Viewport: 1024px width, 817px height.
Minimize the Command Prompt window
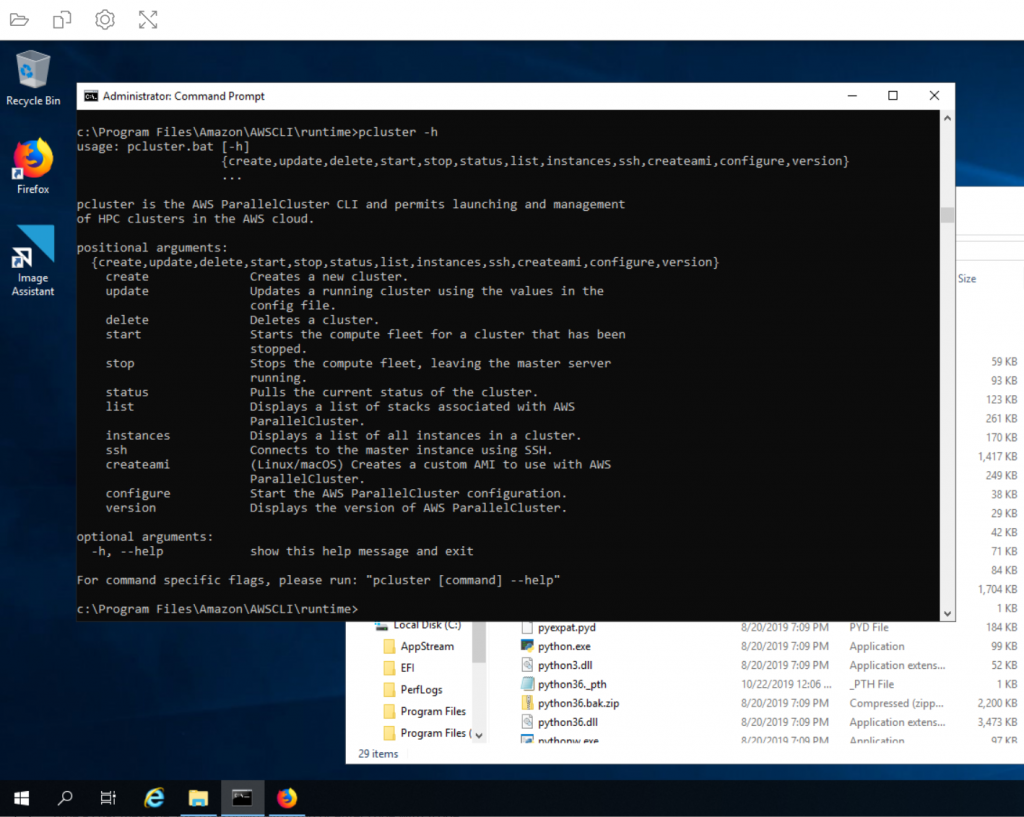tap(852, 96)
